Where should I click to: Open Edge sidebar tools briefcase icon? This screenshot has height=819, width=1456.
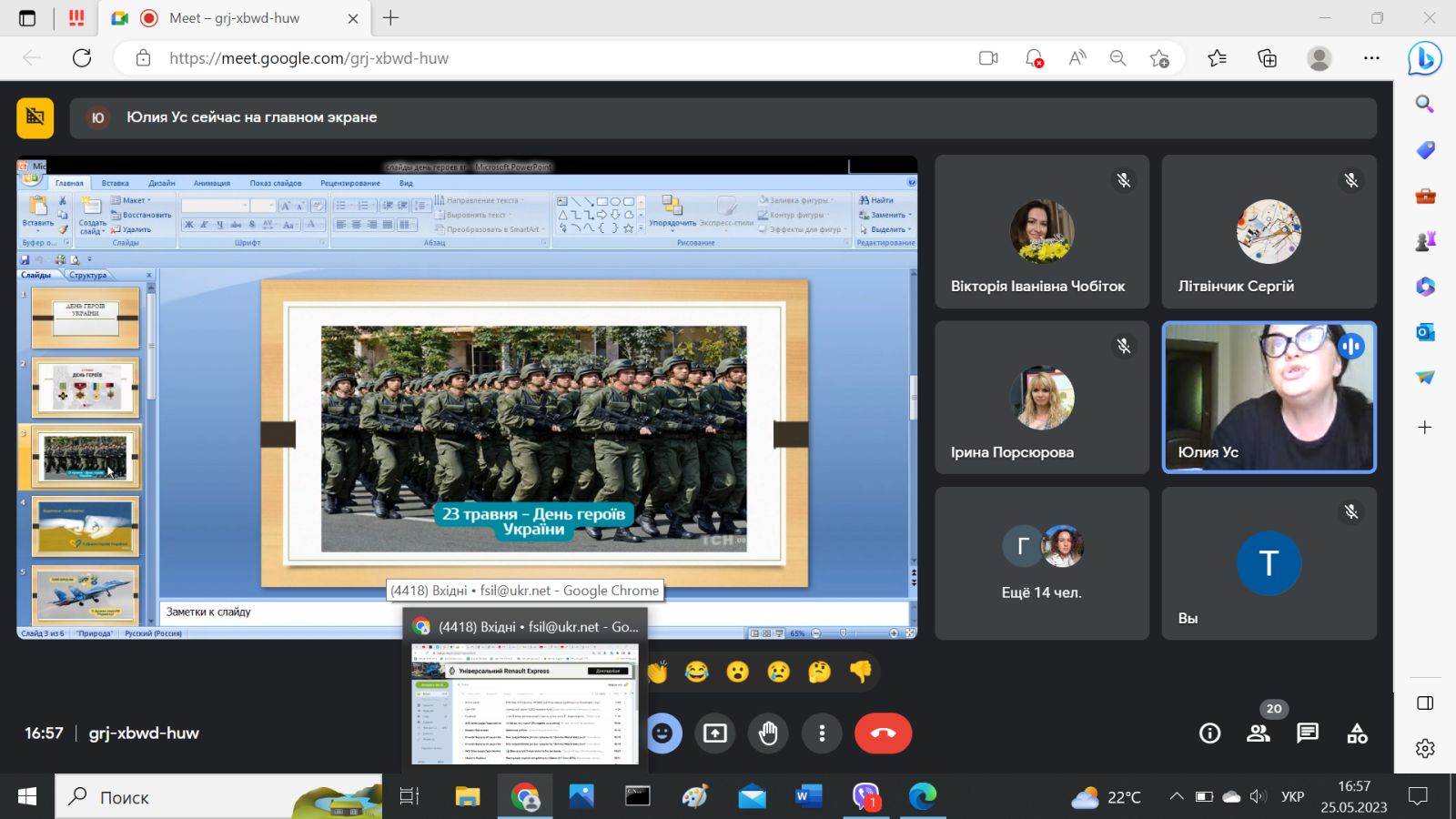pyautogui.click(x=1425, y=196)
